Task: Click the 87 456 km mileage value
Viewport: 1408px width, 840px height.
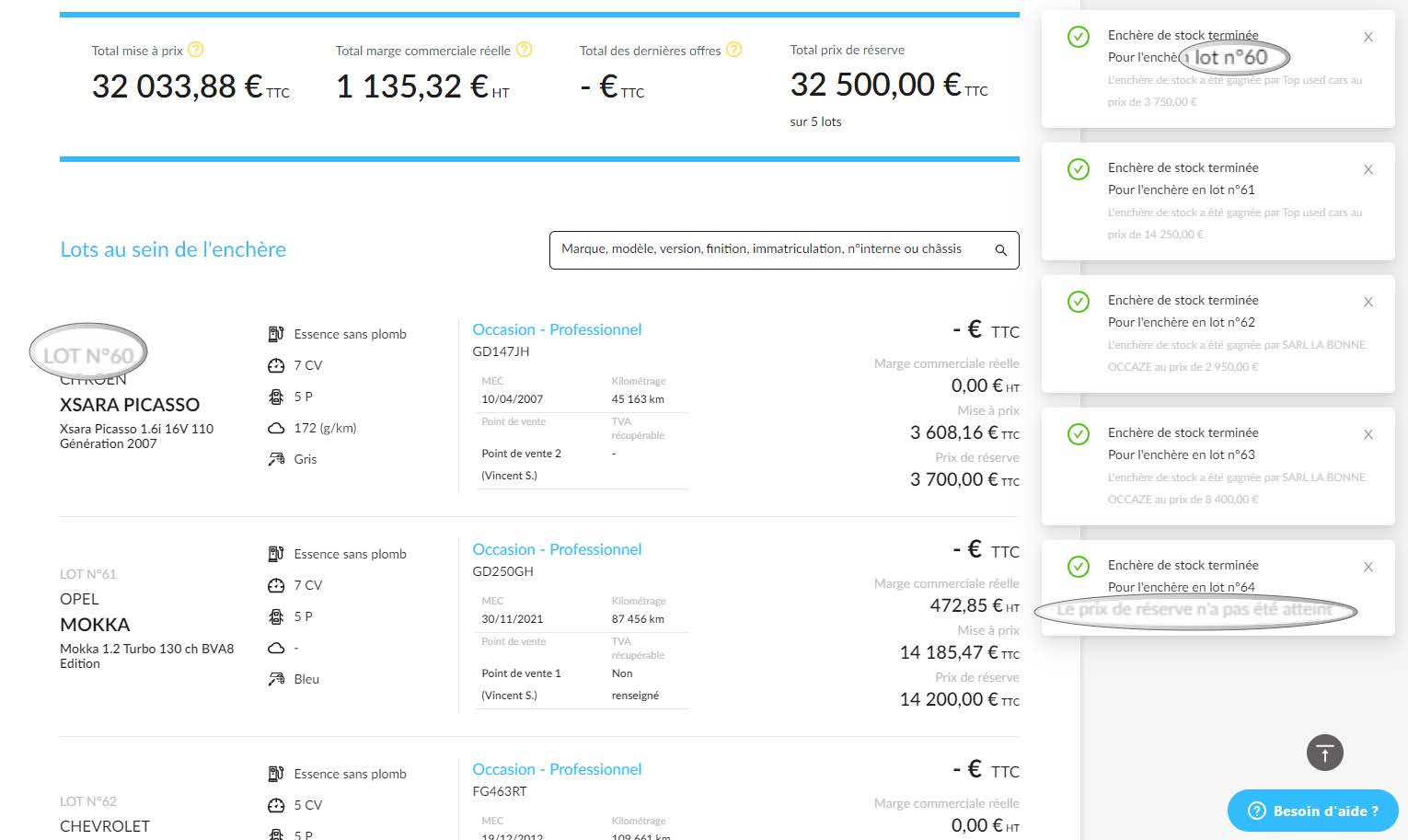Action: [638, 619]
